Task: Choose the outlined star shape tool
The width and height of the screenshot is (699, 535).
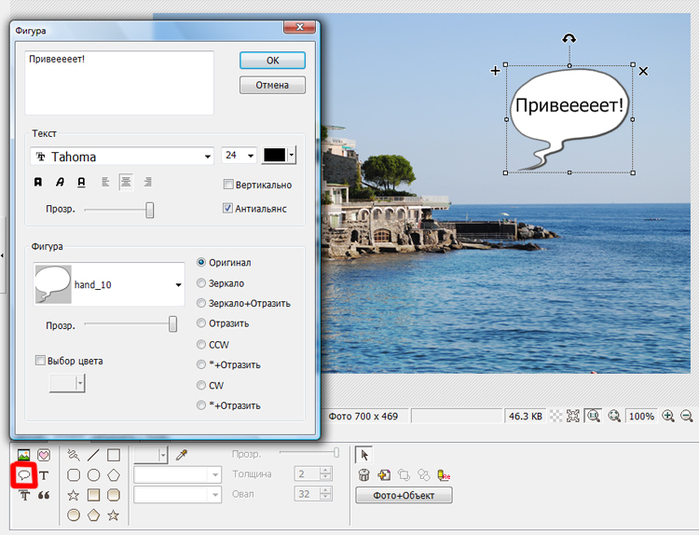Action: (x=74, y=495)
